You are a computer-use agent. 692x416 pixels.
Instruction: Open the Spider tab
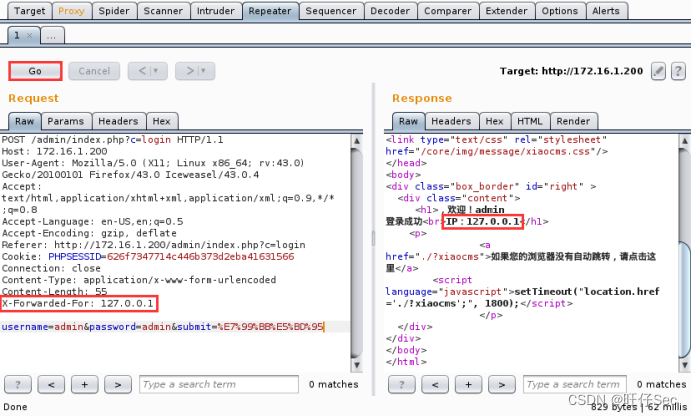[114, 11]
